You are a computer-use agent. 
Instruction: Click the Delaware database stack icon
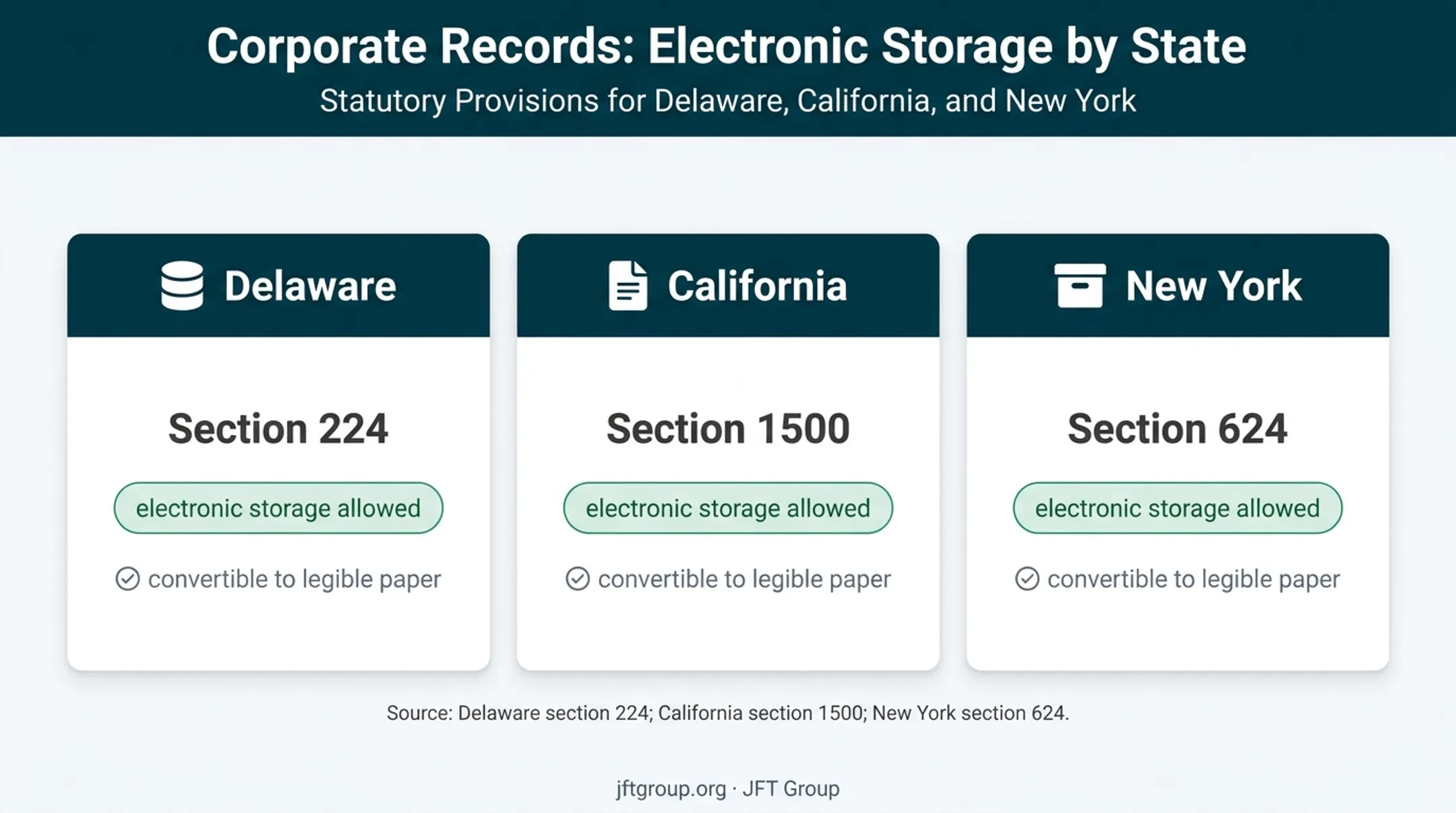coord(182,286)
